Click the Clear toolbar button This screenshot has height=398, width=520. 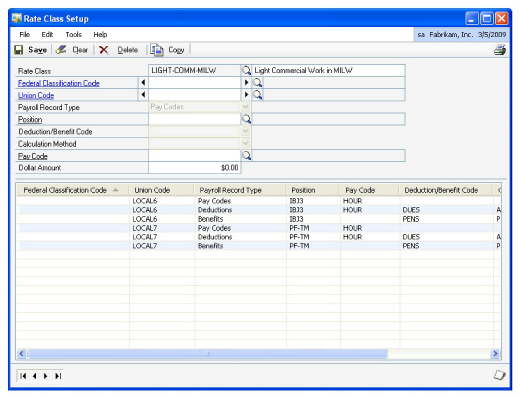(72, 50)
